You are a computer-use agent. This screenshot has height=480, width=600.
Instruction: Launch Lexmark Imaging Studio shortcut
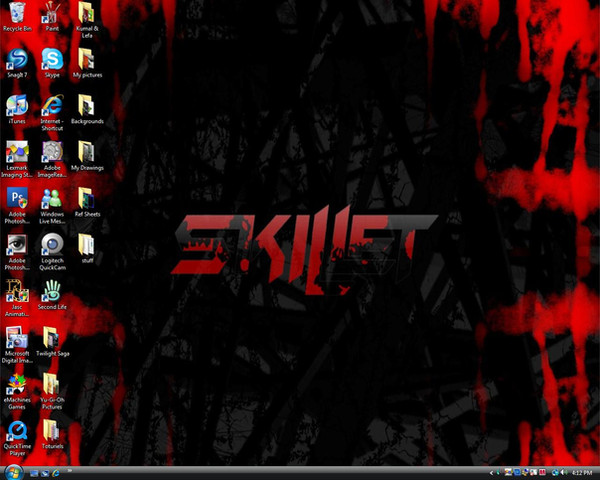coord(17,159)
